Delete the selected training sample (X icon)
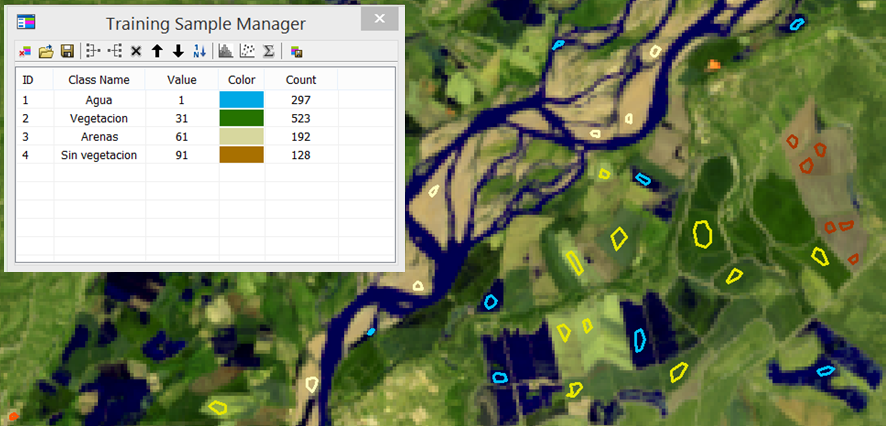Viewport: 886px width, 426px height. pos(136,51)
